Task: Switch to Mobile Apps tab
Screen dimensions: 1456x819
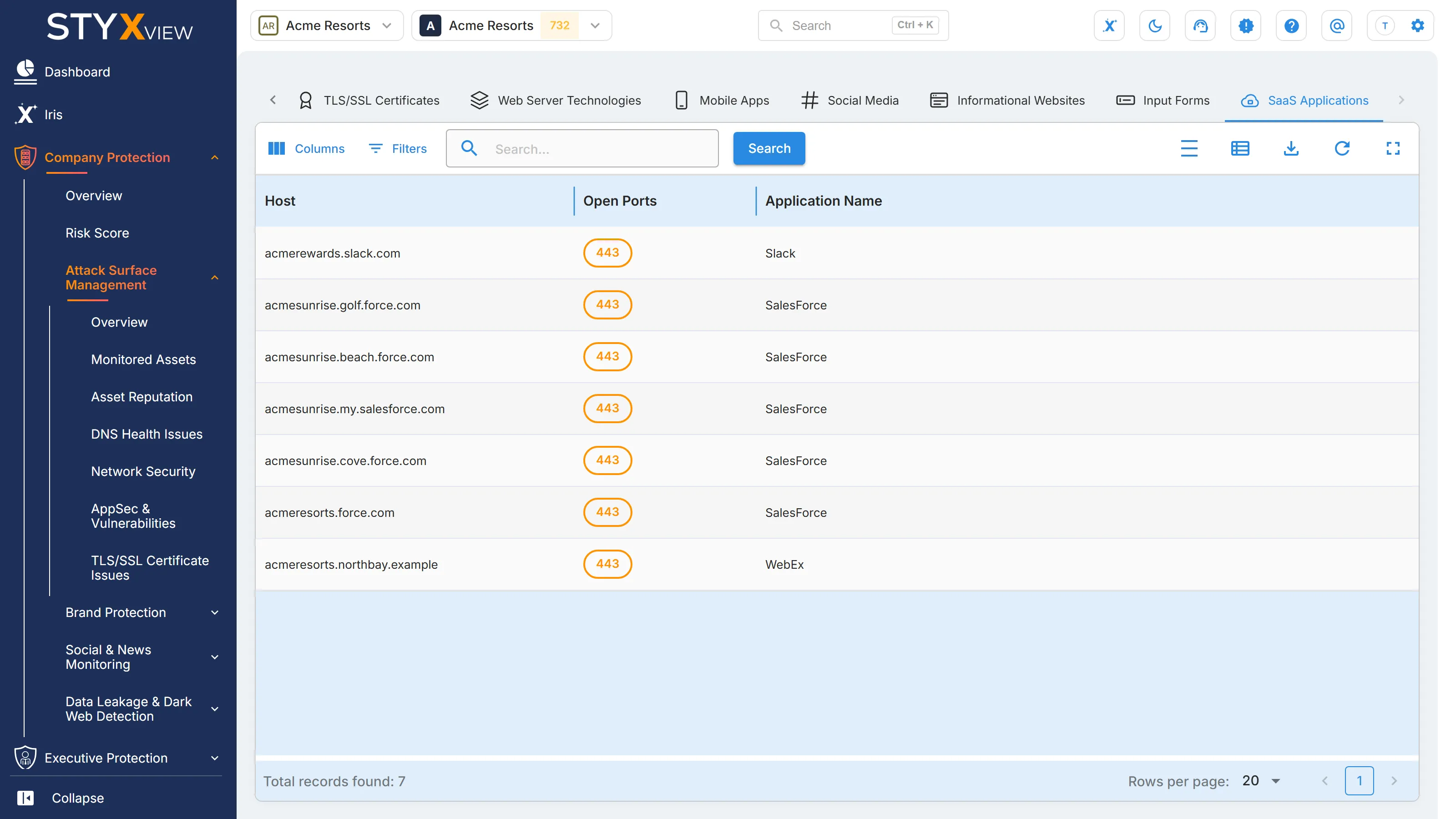Action: coord(722,100)
